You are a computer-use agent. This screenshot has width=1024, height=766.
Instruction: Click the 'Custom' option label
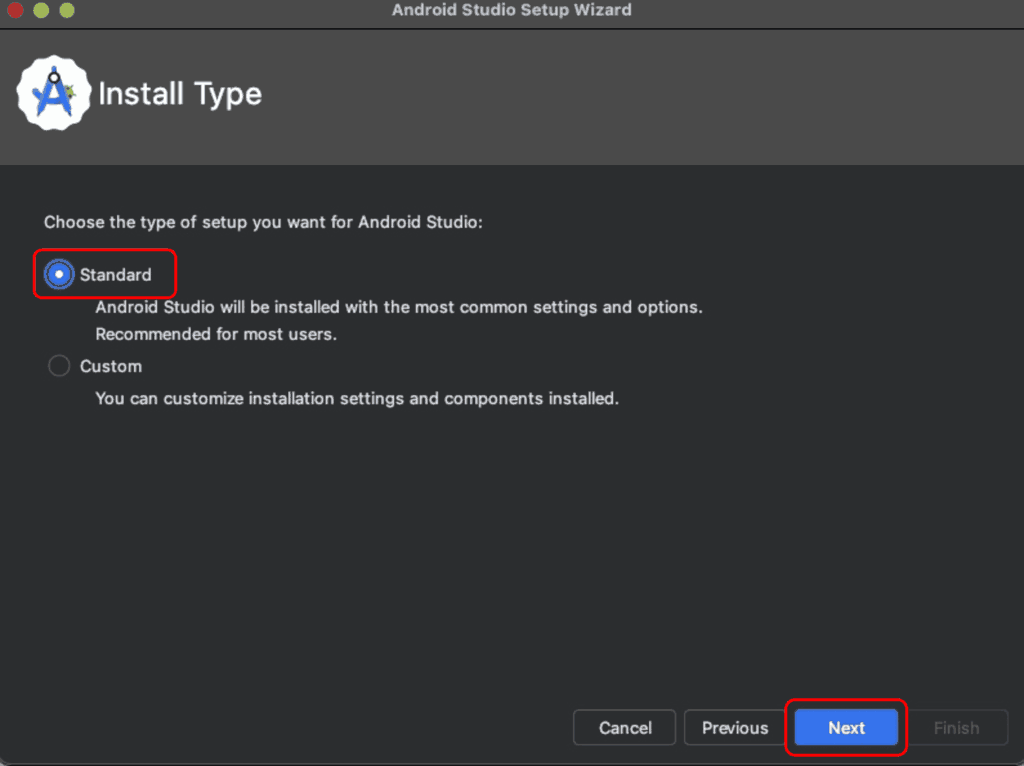(110, 366)
